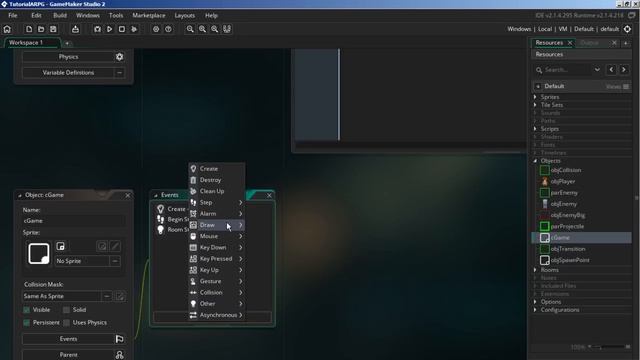
Task: Expand the Configurations resource folder
Action: [x=535, y=310]
